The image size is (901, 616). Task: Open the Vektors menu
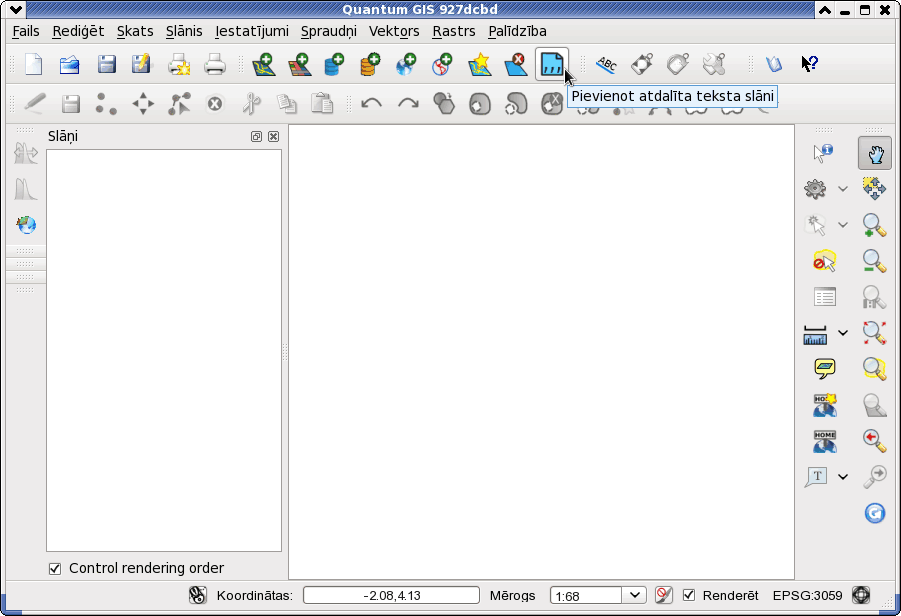(394, 31)
